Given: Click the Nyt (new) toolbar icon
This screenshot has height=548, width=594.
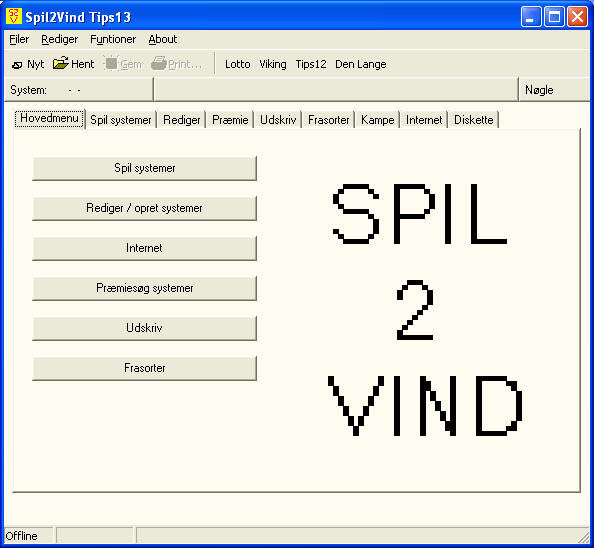Looking at the screenshot, I should [17, 65].
